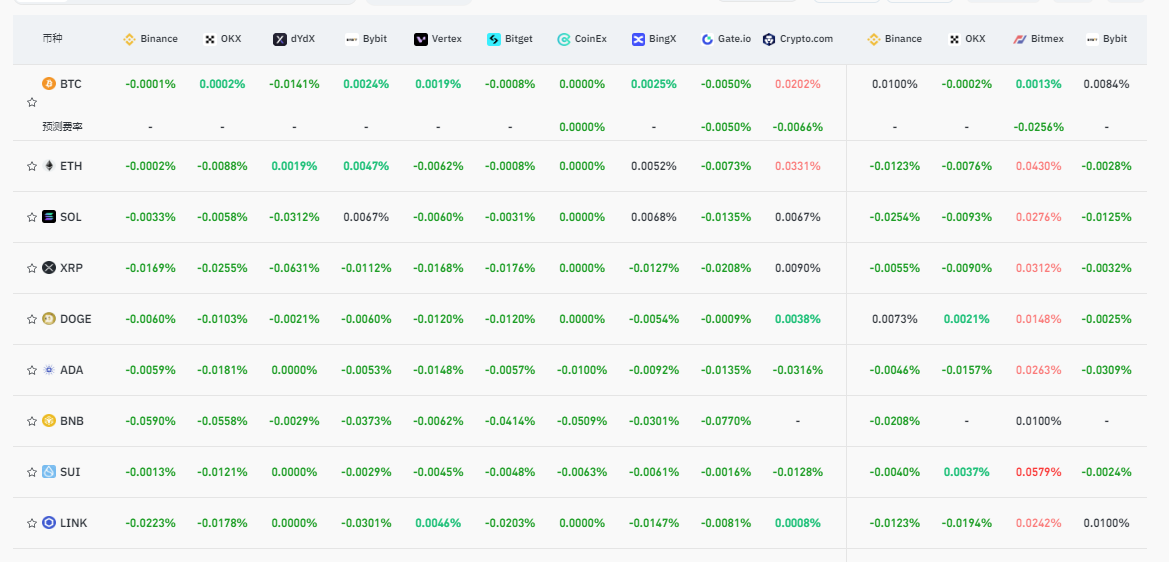Click the Bitget exchange logo in header
This screenshot has width=1169, height=562.
pos(494,40)
